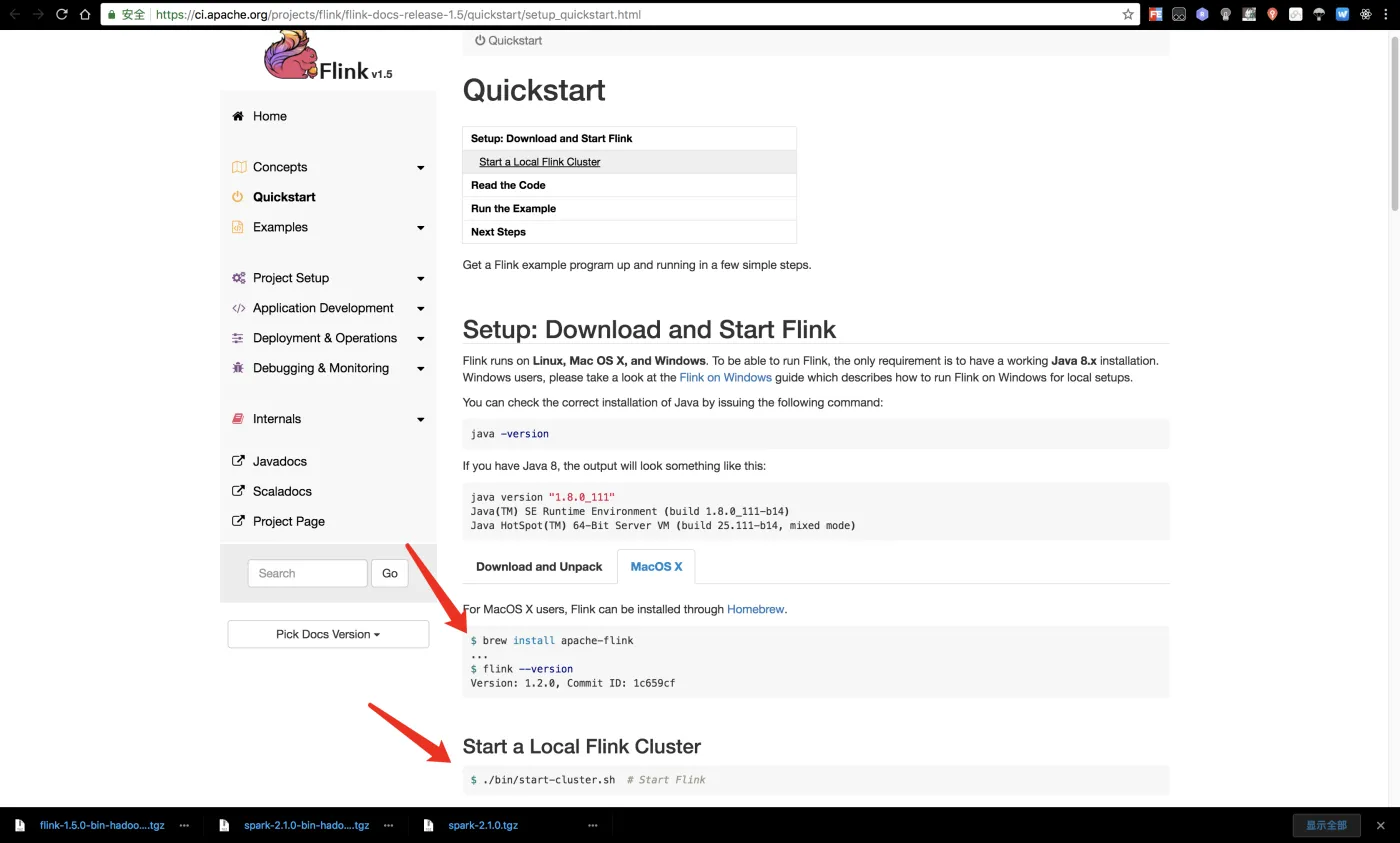The height and width of the screenshot is (843, 1400).
Task: Expand Debugging & Monitoring section
Action: tap(421, 369)
